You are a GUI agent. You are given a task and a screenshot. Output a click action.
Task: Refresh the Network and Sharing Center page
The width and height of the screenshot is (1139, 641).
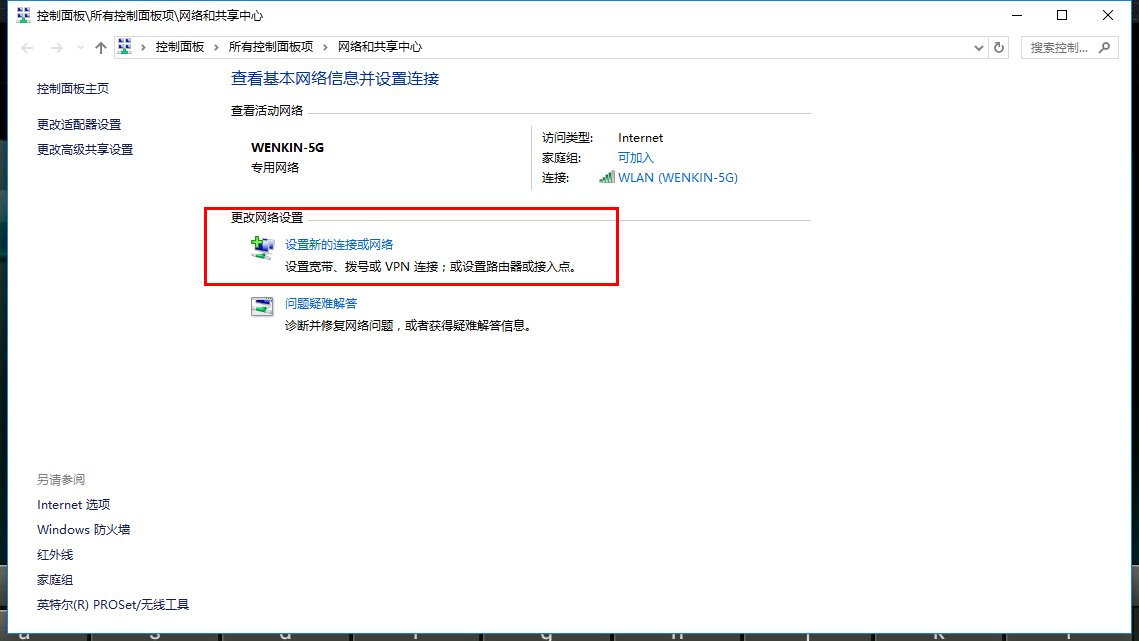[x=999, y=47]
